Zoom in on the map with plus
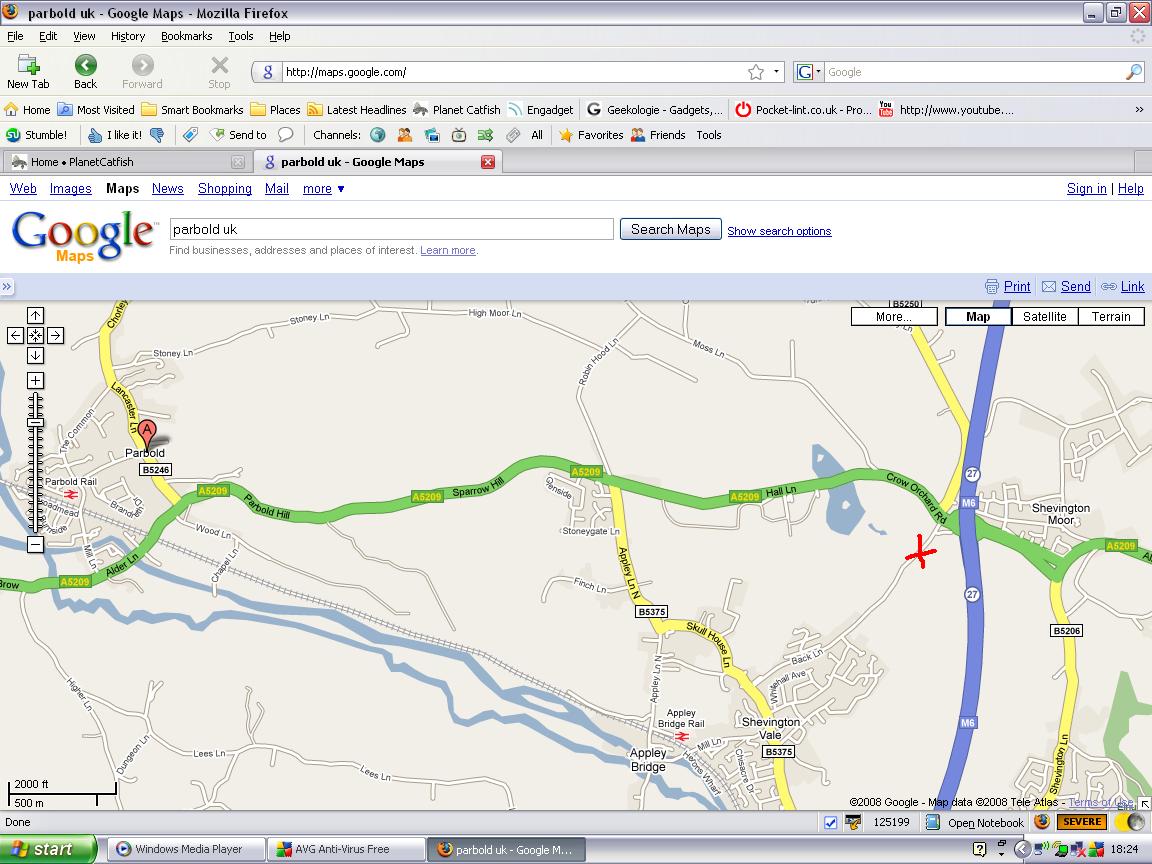The width and height of the screenshot is (1152, 864). click(x=35, y=381)
